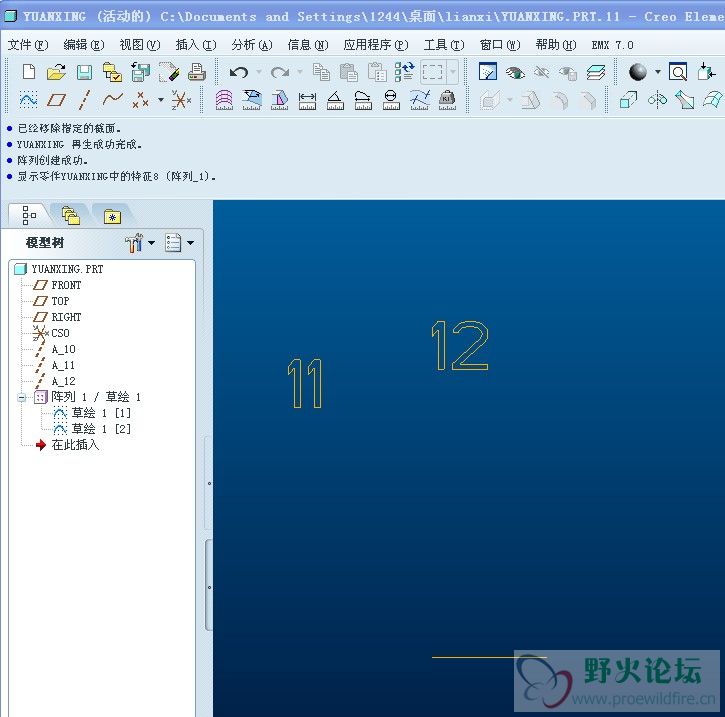The height and width of the screenshot is (717, 725).
Task: Click the Redo arrow icon
Action: 280,72
